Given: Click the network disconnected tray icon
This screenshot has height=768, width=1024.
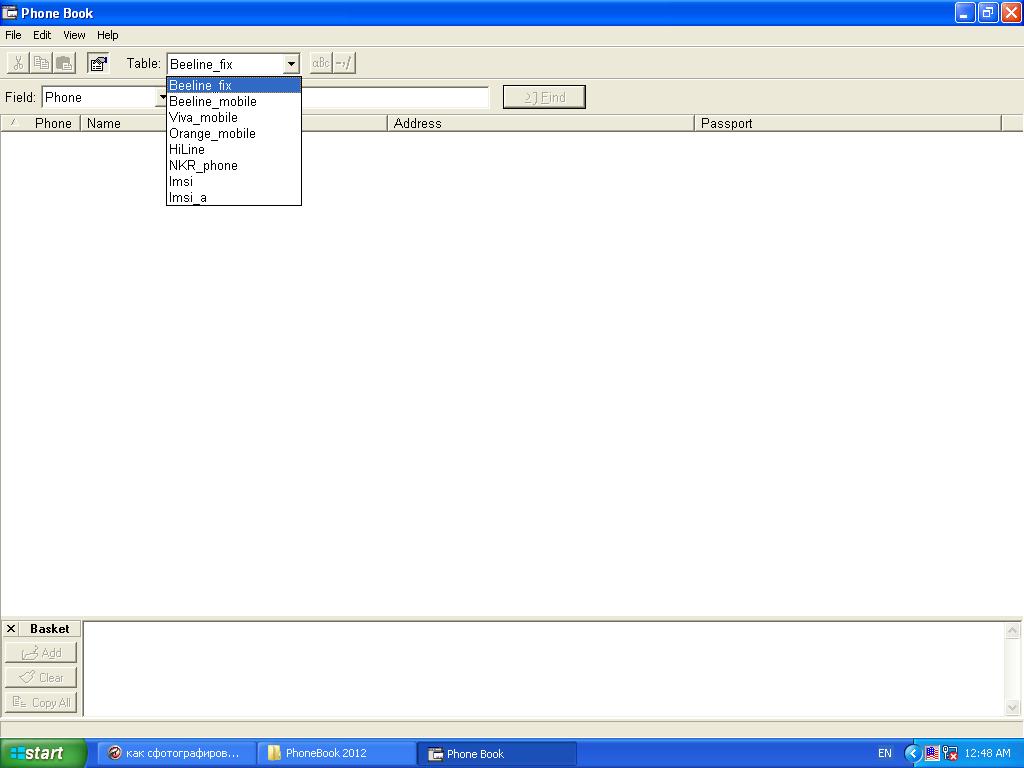Looking at the screenshot, I should click(950, 754).
